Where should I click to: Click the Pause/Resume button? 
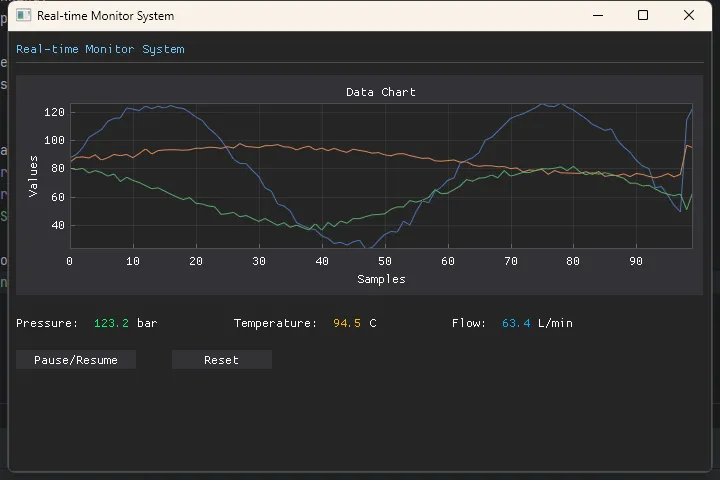[x=76, y=360]
